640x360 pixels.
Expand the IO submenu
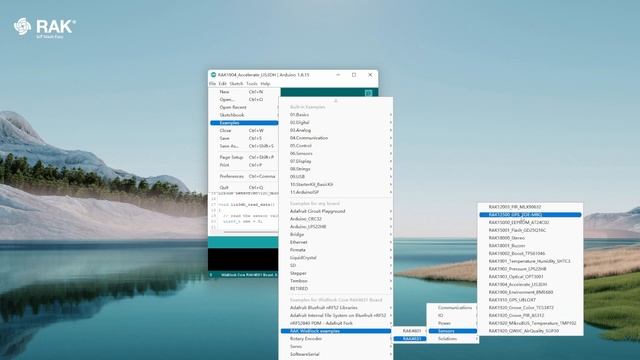click(453, 316)
